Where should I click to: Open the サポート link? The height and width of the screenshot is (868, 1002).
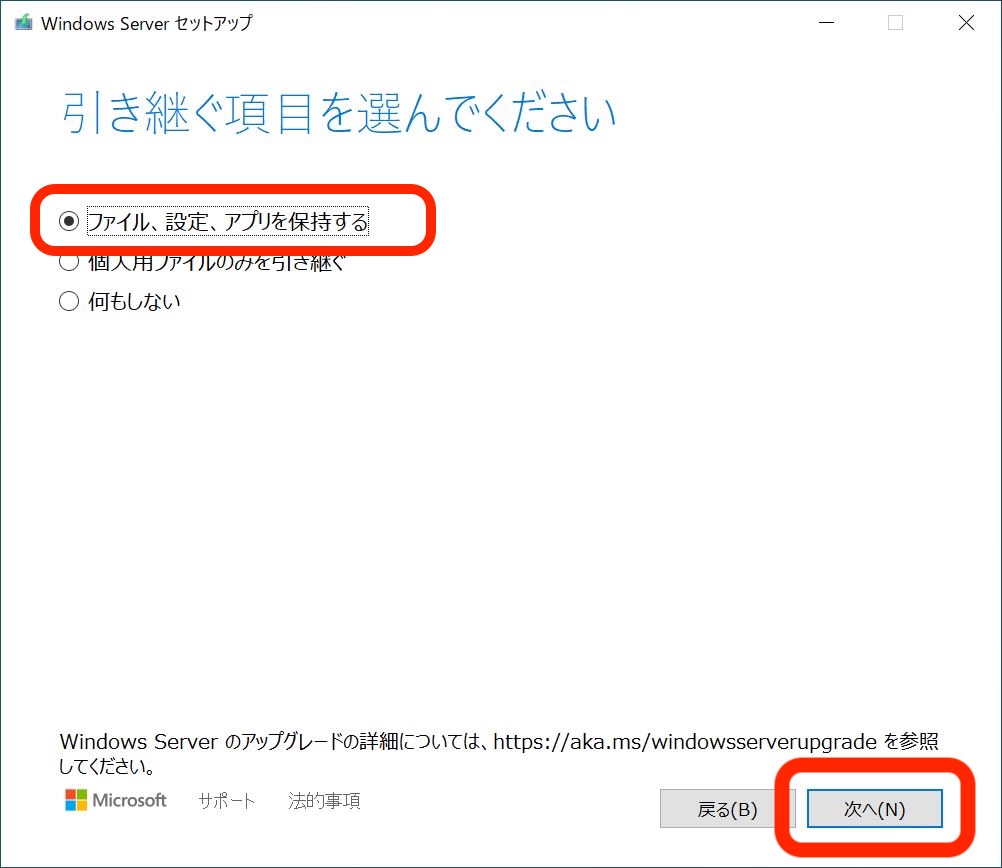click(226, 801)
